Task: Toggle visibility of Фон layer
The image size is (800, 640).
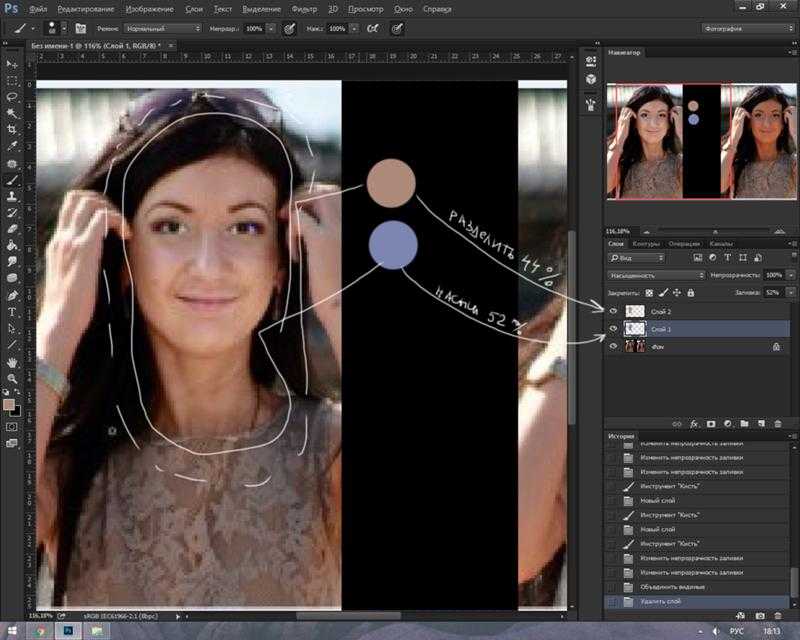Action: pos(613,346)
